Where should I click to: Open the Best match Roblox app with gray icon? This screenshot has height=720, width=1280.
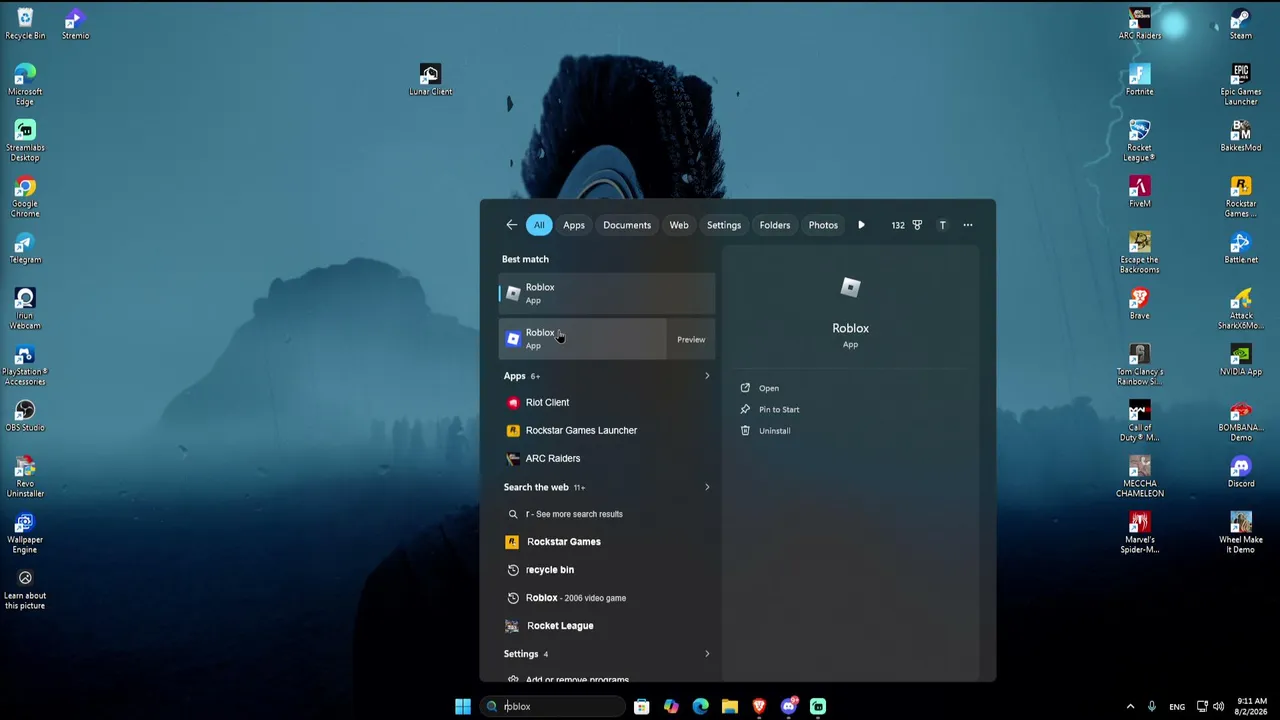(x=607, y=293)
